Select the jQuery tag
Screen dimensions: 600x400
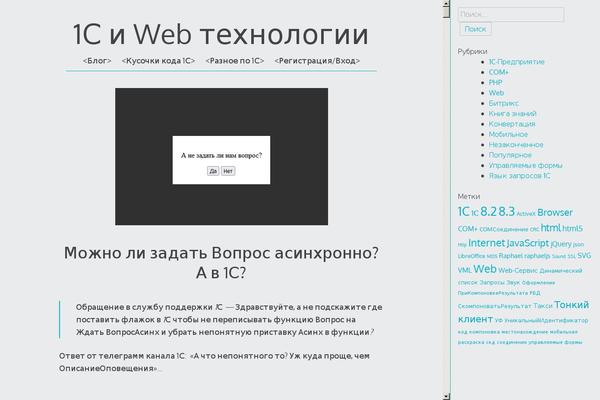tap(561, 244)
